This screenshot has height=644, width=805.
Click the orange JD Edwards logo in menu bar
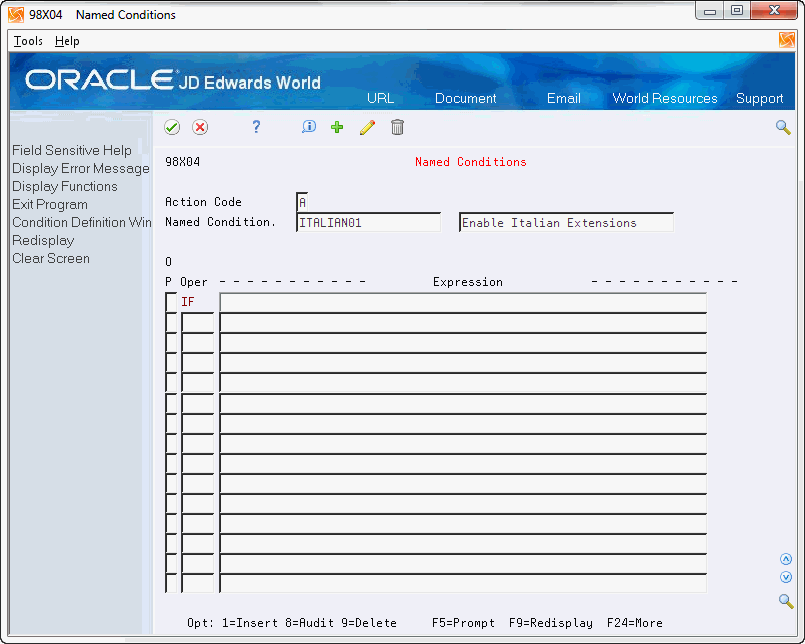click(x=787, y=40)
